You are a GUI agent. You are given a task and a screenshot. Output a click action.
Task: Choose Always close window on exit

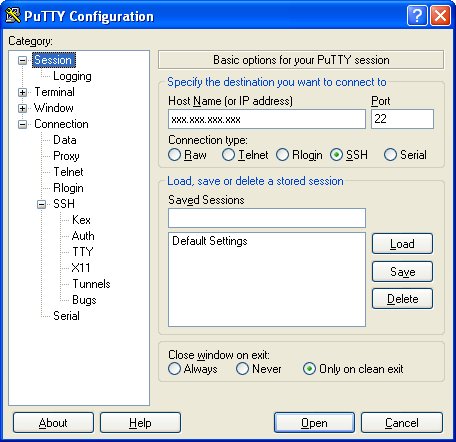(193, 369)
